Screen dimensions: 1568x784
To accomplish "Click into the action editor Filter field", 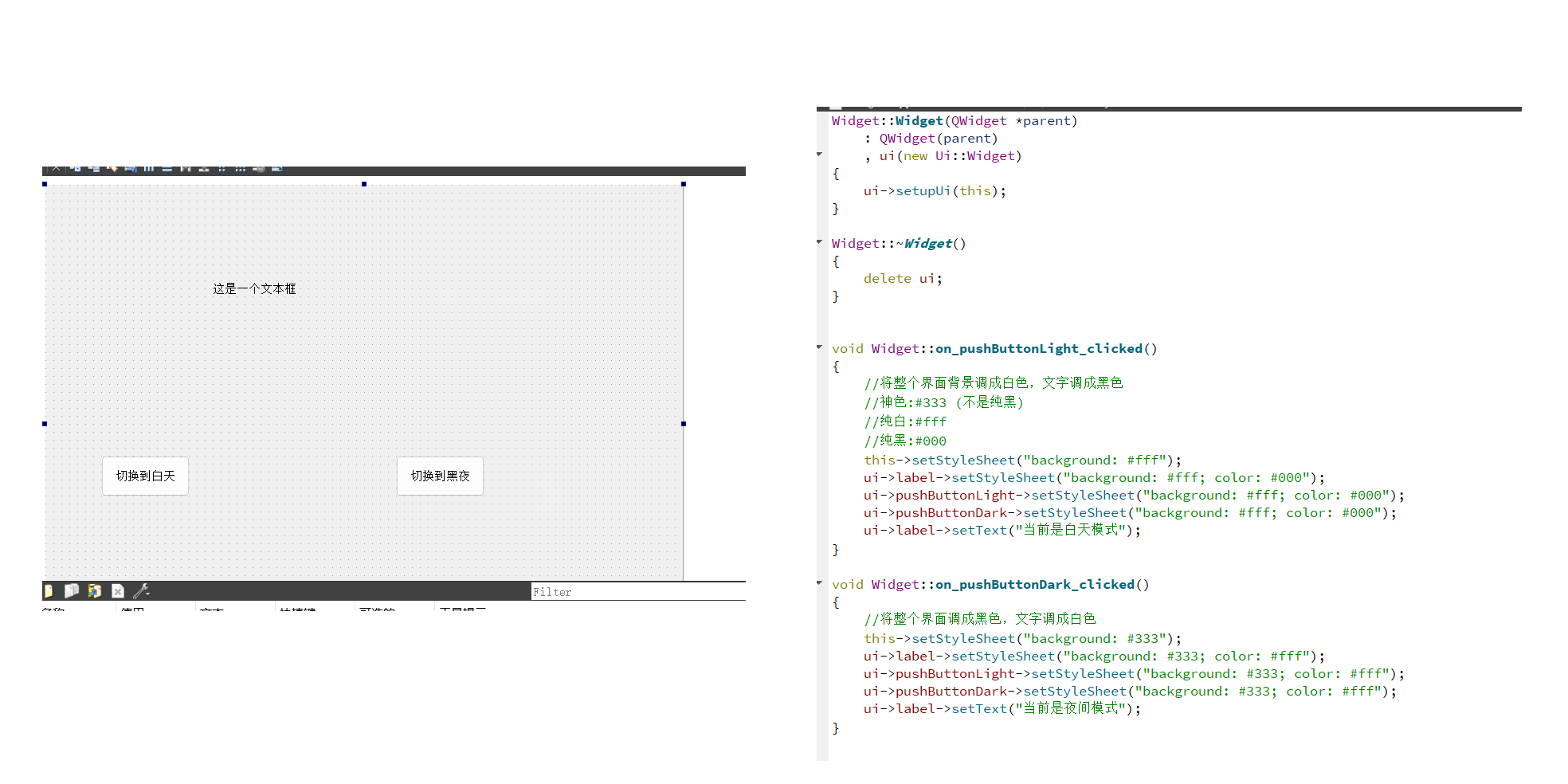I will [638, 591].
